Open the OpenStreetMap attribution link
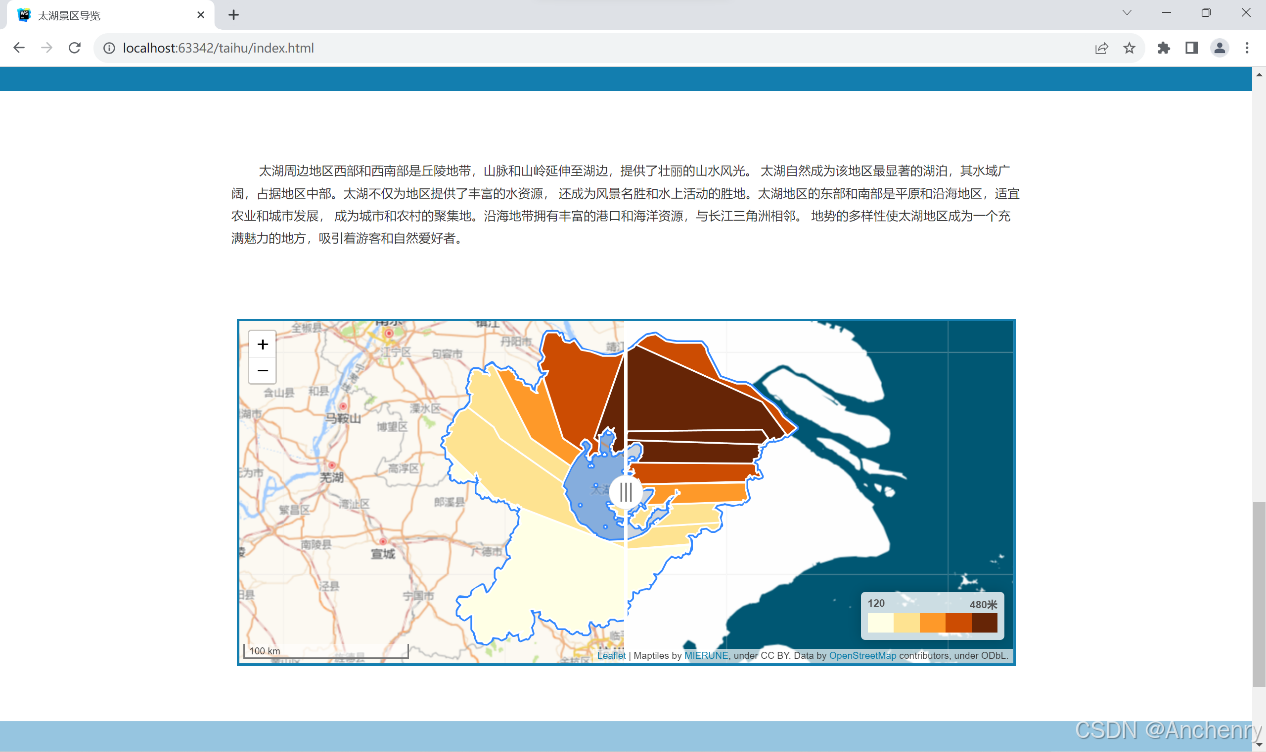The image size is (1266, 752). (x=863, y=656)
